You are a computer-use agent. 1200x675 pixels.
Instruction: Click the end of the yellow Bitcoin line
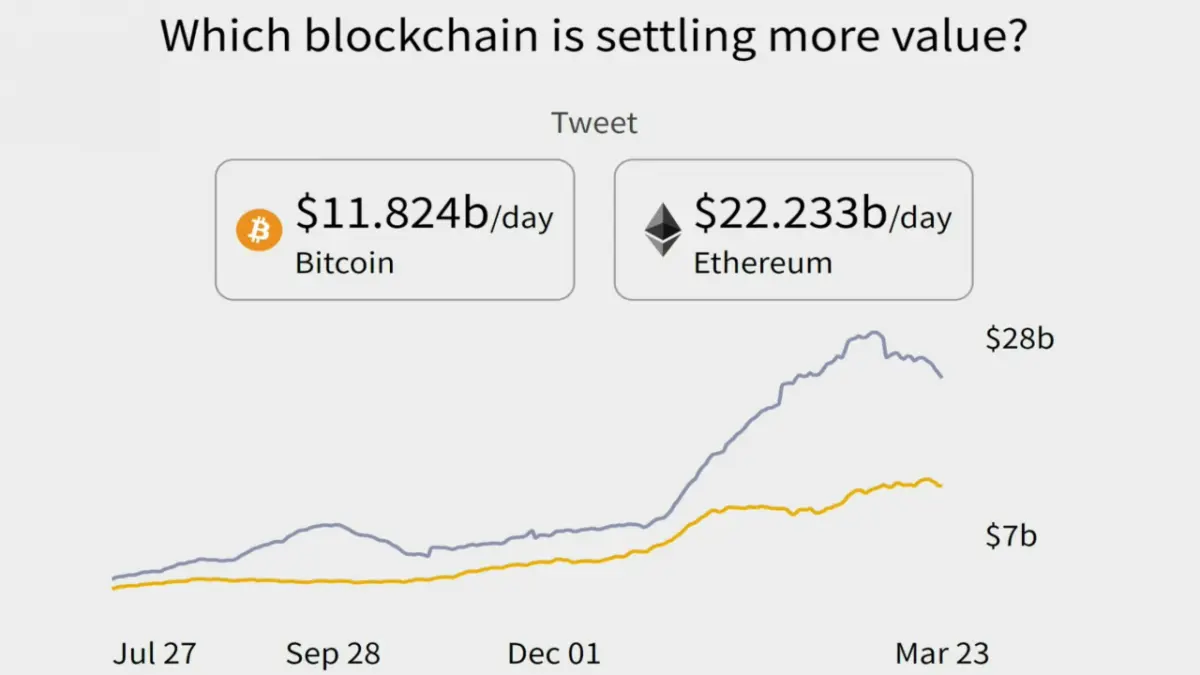coord(940,486)
